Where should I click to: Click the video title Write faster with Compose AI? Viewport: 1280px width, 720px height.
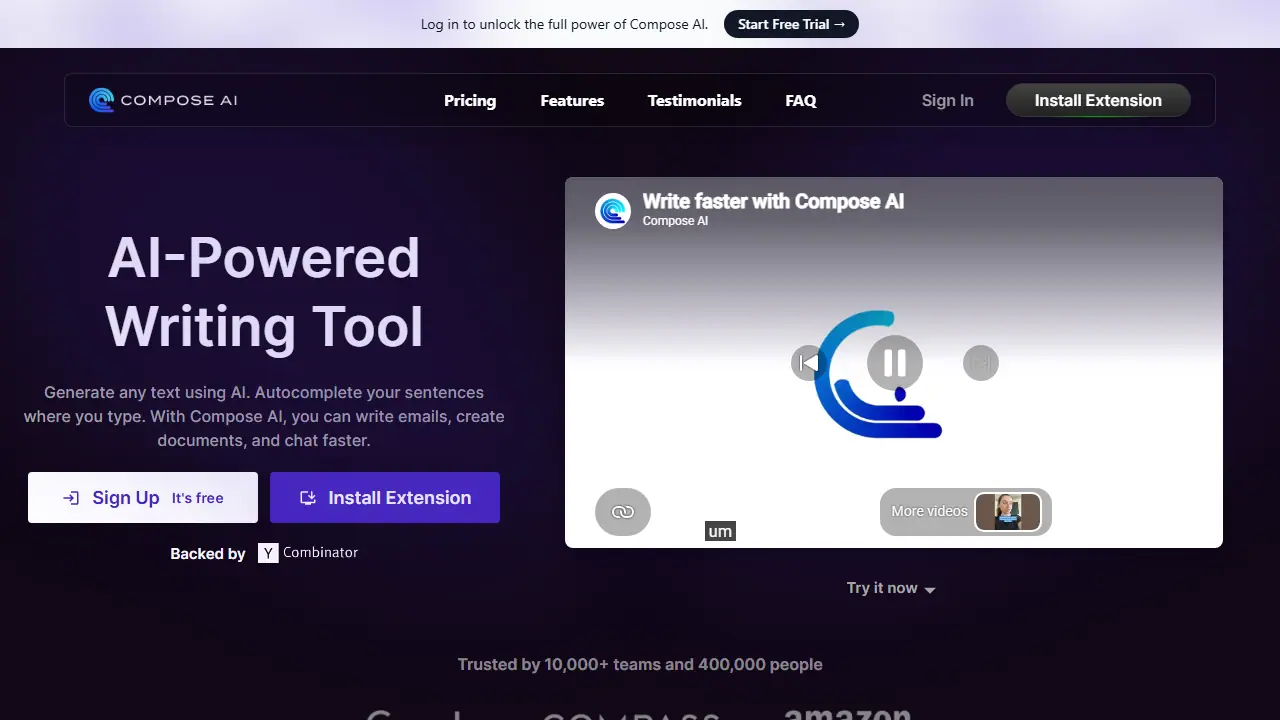click(x=773, y=201)
